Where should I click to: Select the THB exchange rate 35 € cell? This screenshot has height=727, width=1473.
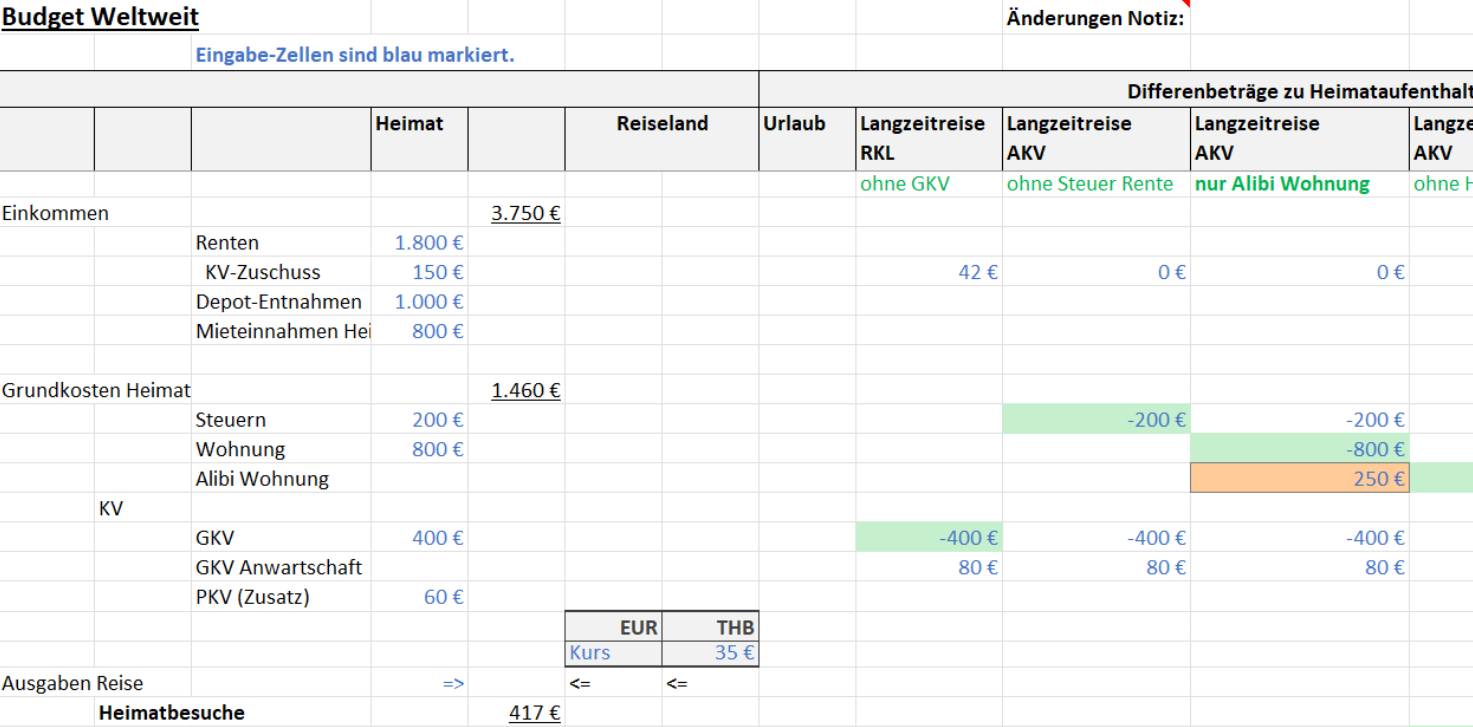710,653
